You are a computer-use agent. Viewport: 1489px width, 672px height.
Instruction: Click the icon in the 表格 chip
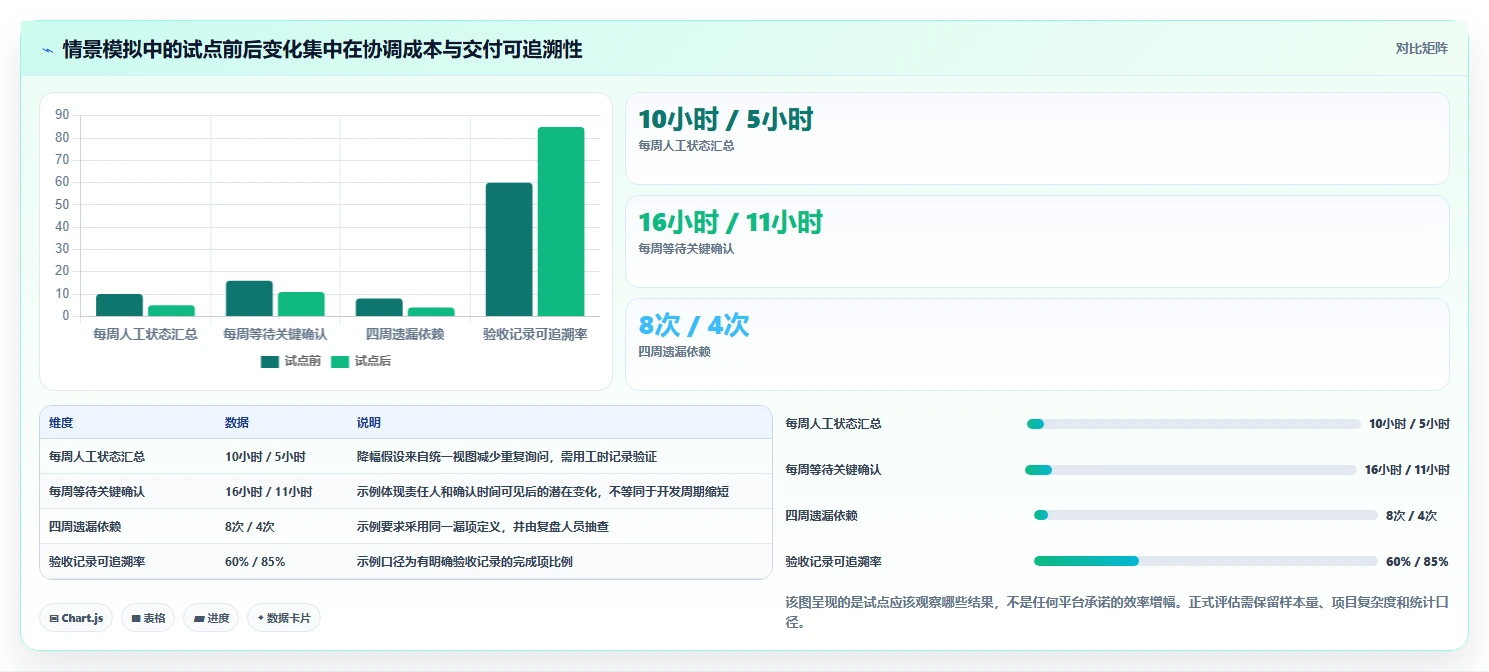tap(135, 619)
